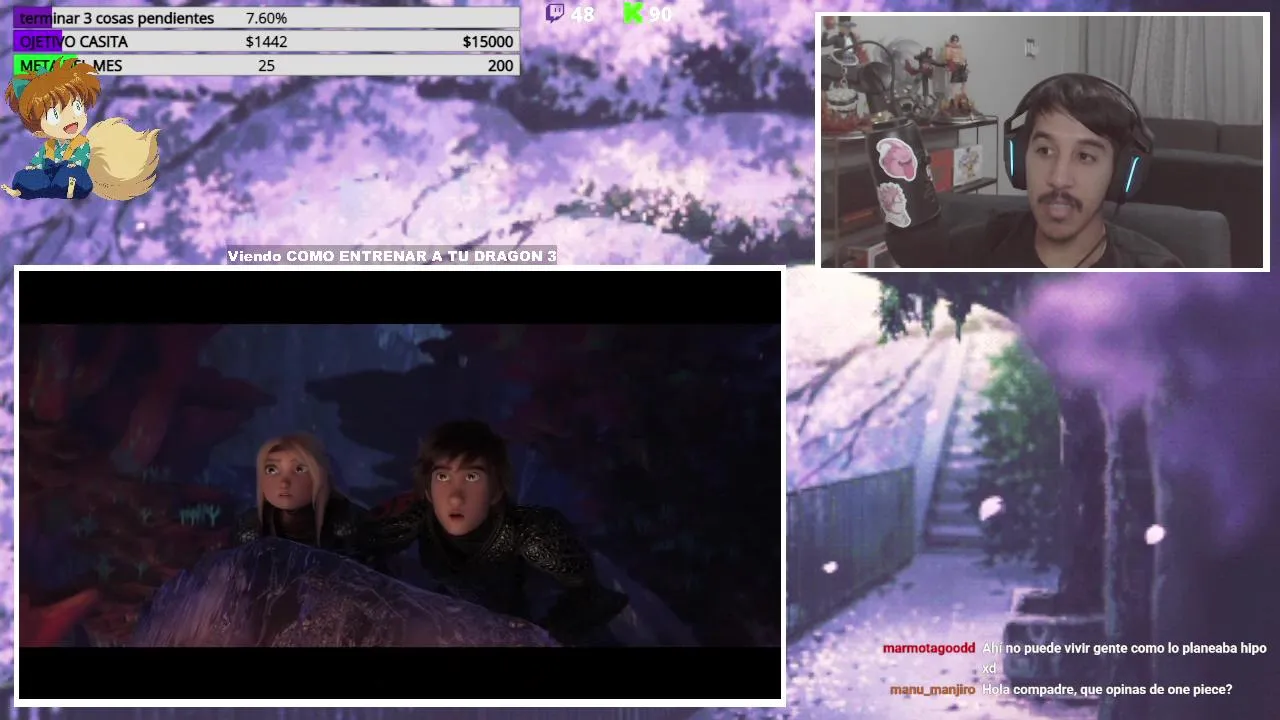Click the 'Viendo COMO ENTRENAR A TU DRAGON 3' caption
This screenshot has width=1280, height=720.
[392, 256]
